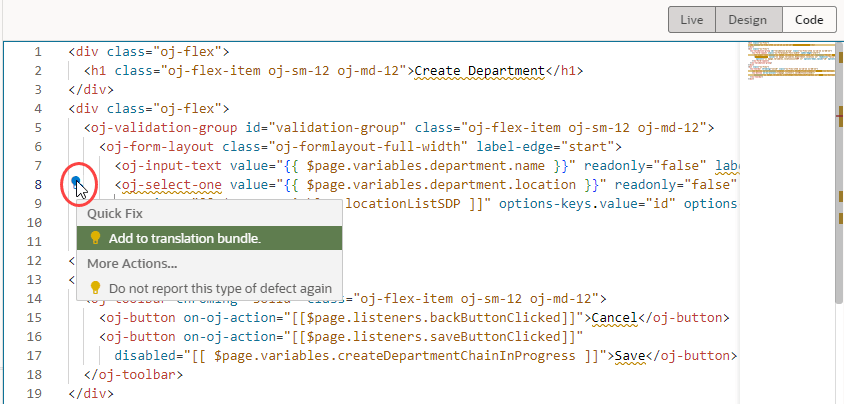Click the vertical scrollbar of the editor
Image resolution: width=844 pixels, height=404 pixels.
pyautogui.click(x=840, y=172)
